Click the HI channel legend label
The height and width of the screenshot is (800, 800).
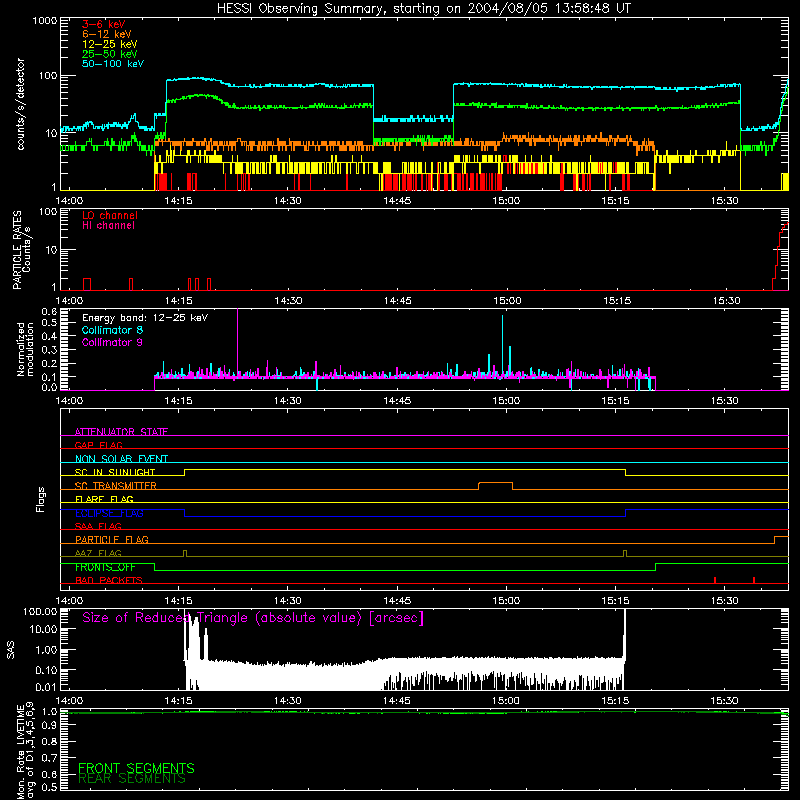108,226
